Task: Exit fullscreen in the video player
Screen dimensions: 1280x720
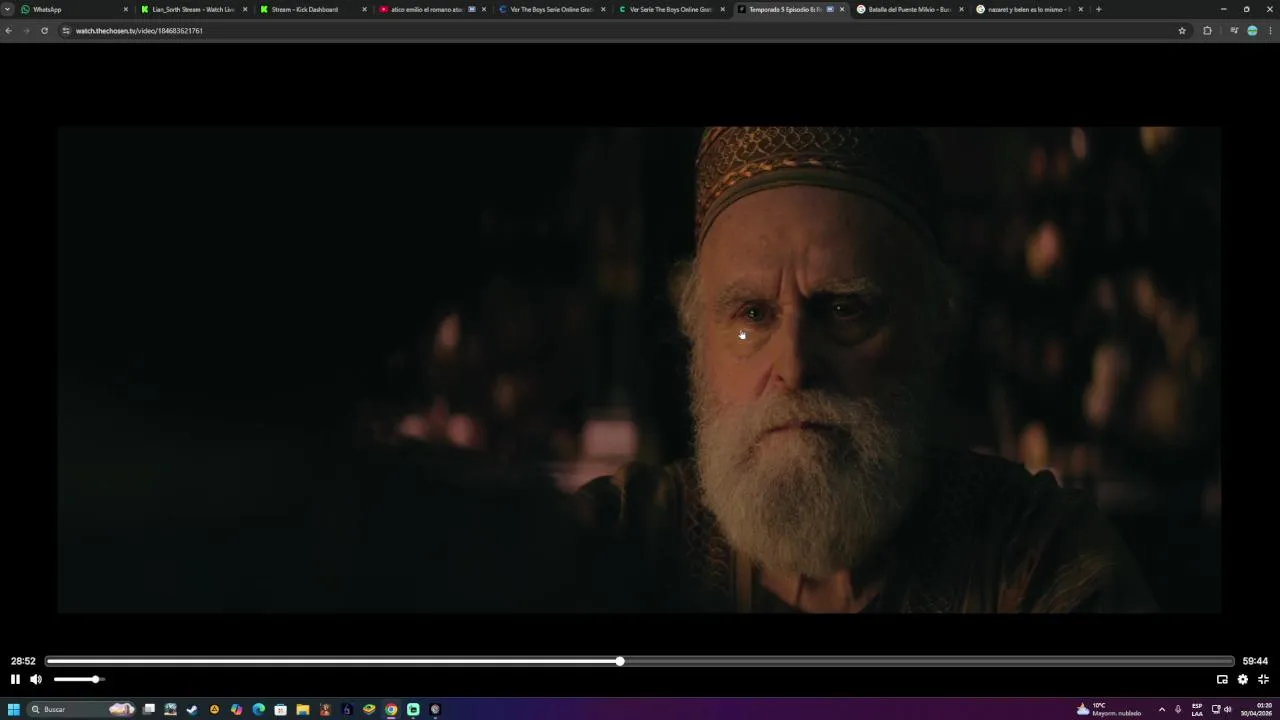Action: (x=1263, y=679)
